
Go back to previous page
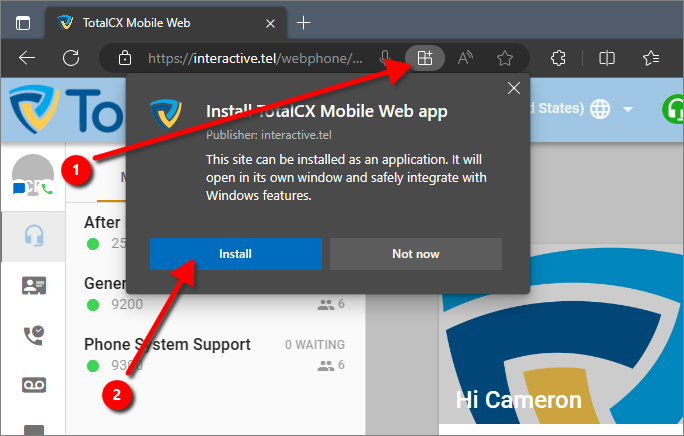point(27,58)
